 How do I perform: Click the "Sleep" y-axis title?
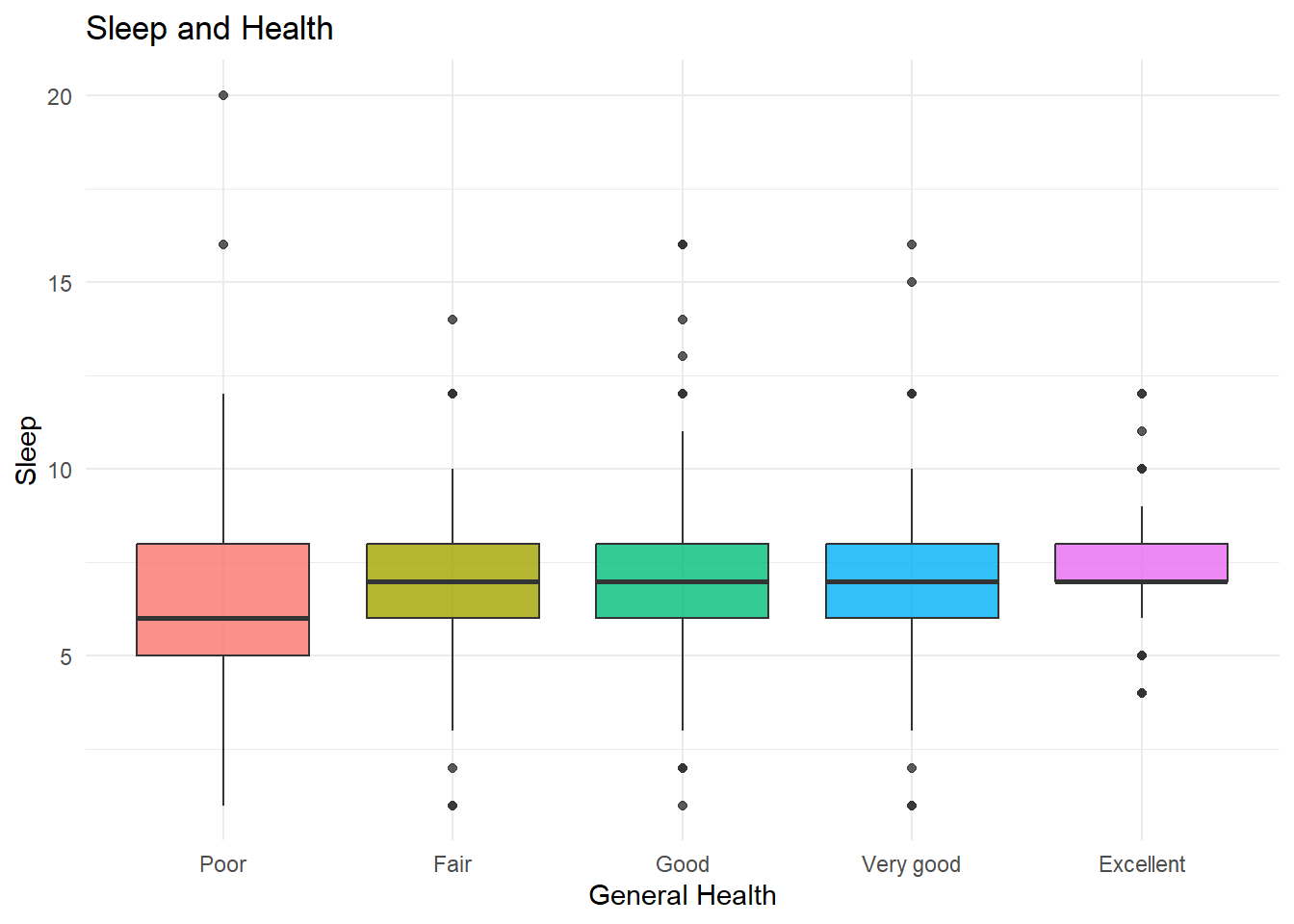[x=26, y=450]
